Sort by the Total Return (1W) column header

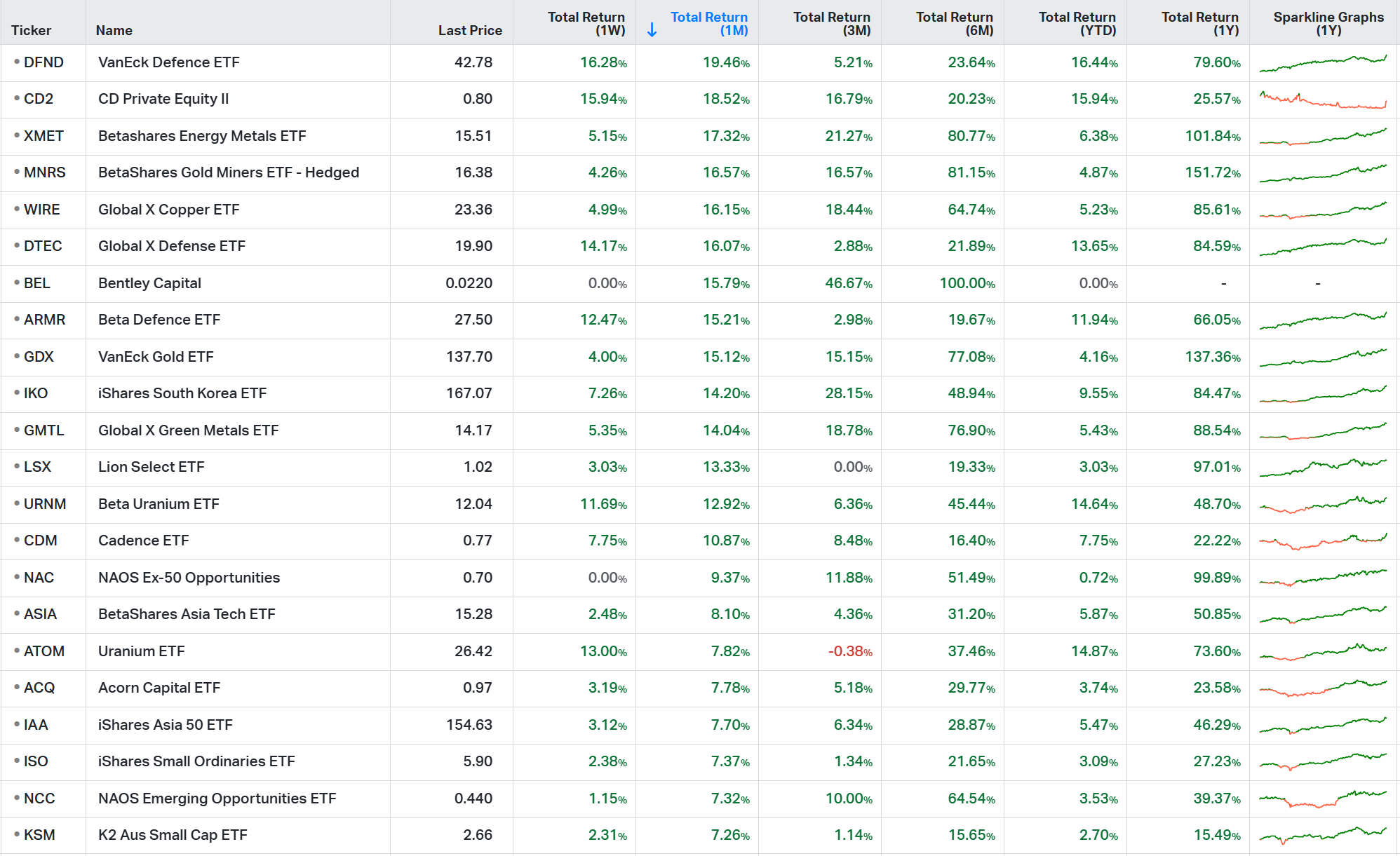[x=586, y=23]
